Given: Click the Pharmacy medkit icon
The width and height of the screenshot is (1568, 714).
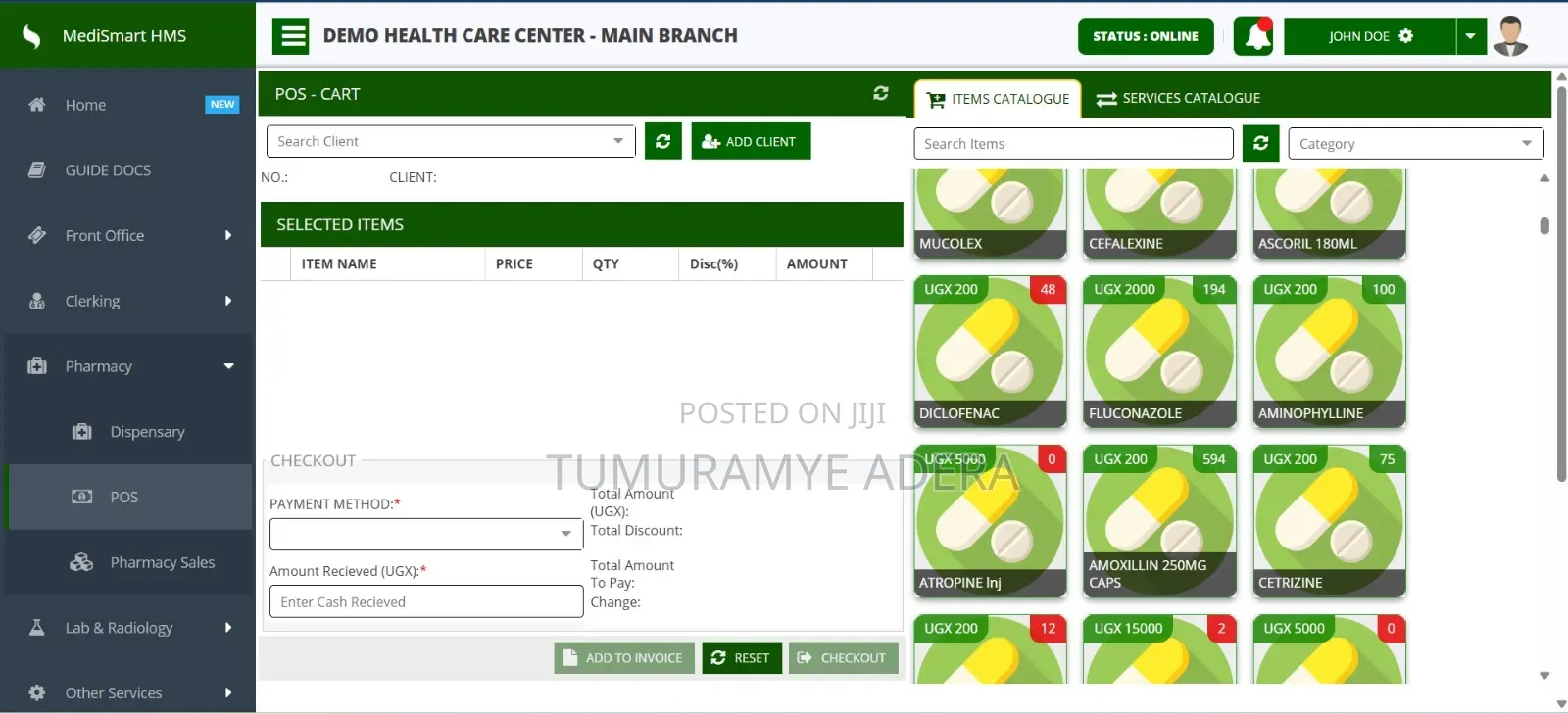Looking at the screenshot, I should tap(37, 366).
